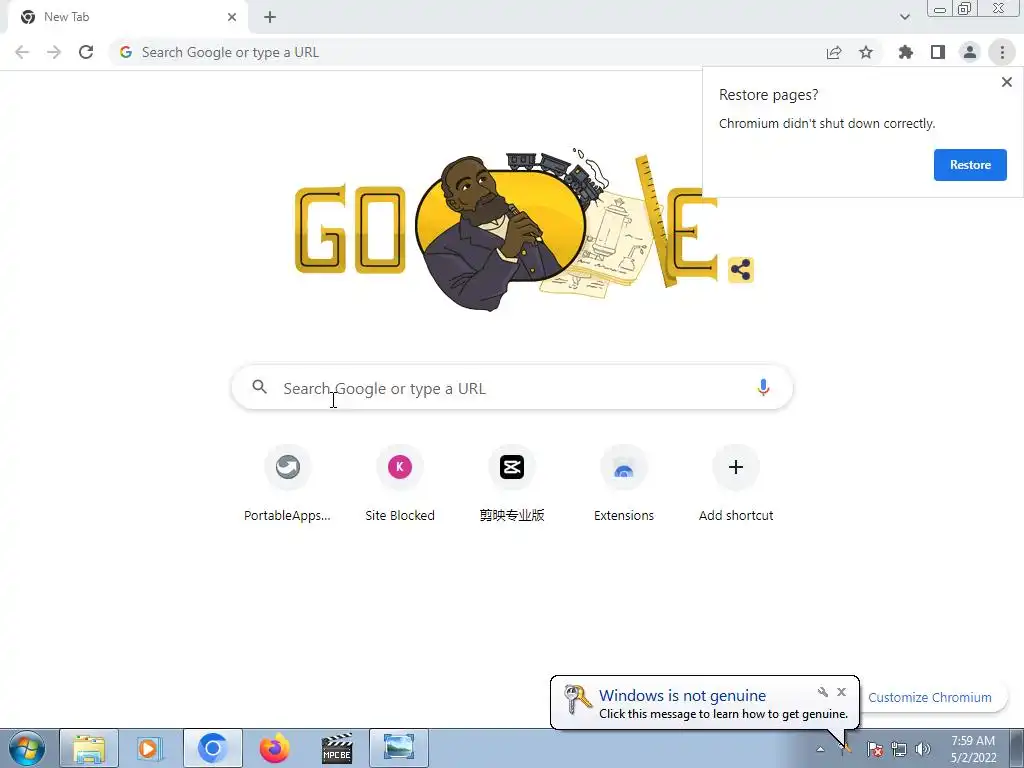Open the tab search chevron
The image size is (1024, 768).
click(904, 17)
